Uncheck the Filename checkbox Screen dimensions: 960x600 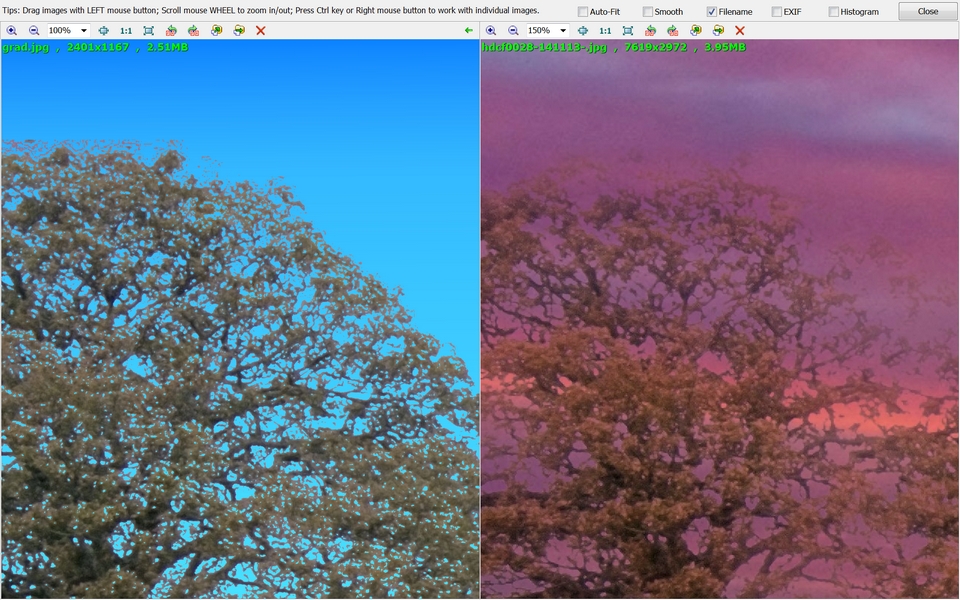[x=712, y=12]
